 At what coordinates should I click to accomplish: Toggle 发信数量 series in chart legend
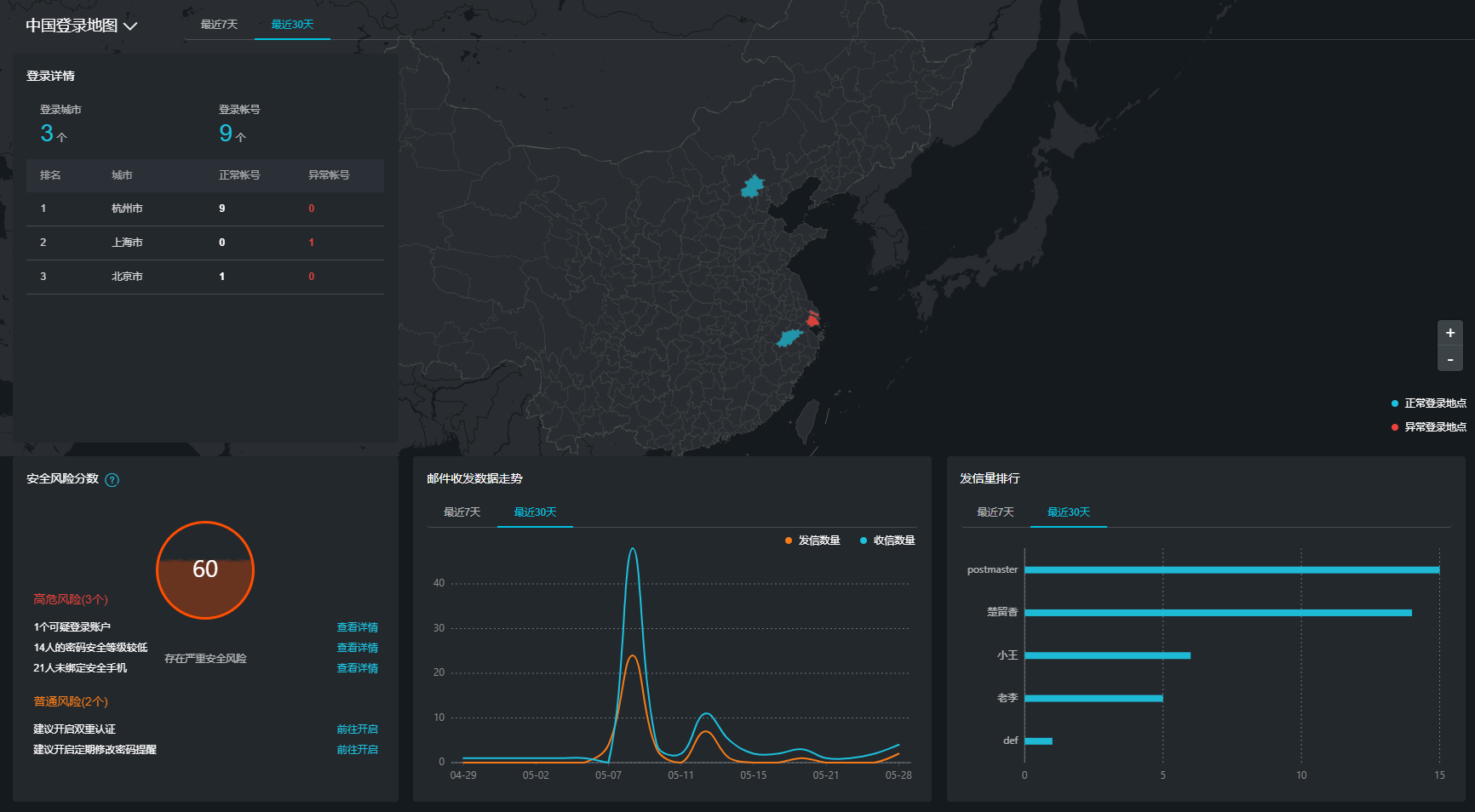coord(812,540)
